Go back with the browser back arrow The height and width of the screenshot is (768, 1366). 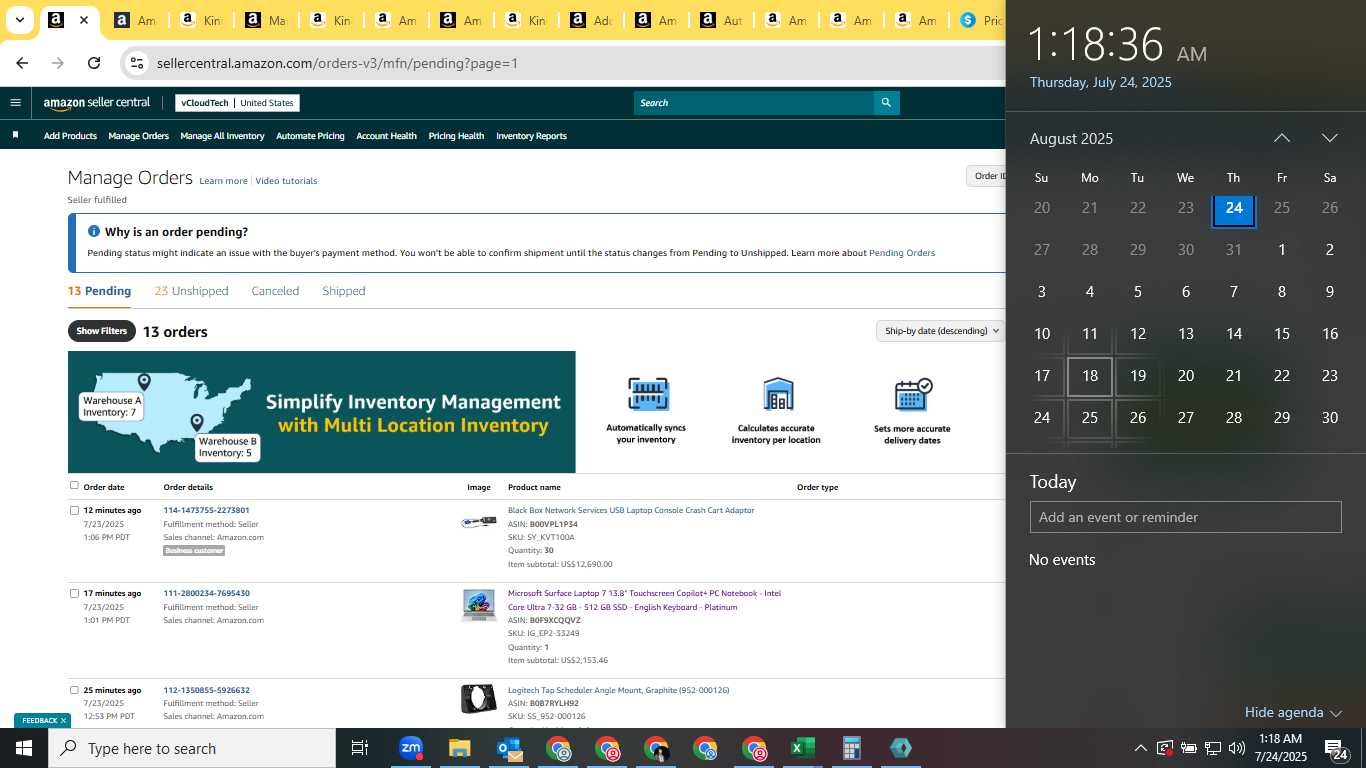[x=22, y=63]
